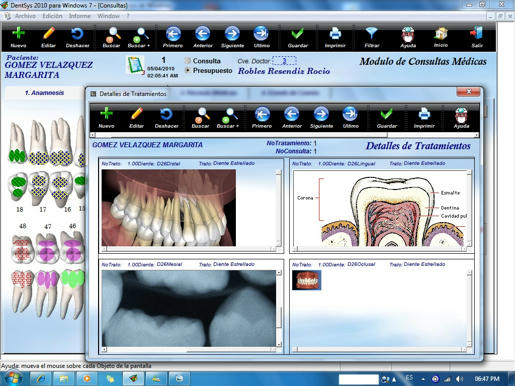The height and width of the screenshot is (386, 515).
Task: Click the Buscar+ dropdown in the main toolbar
Action: 139,37
